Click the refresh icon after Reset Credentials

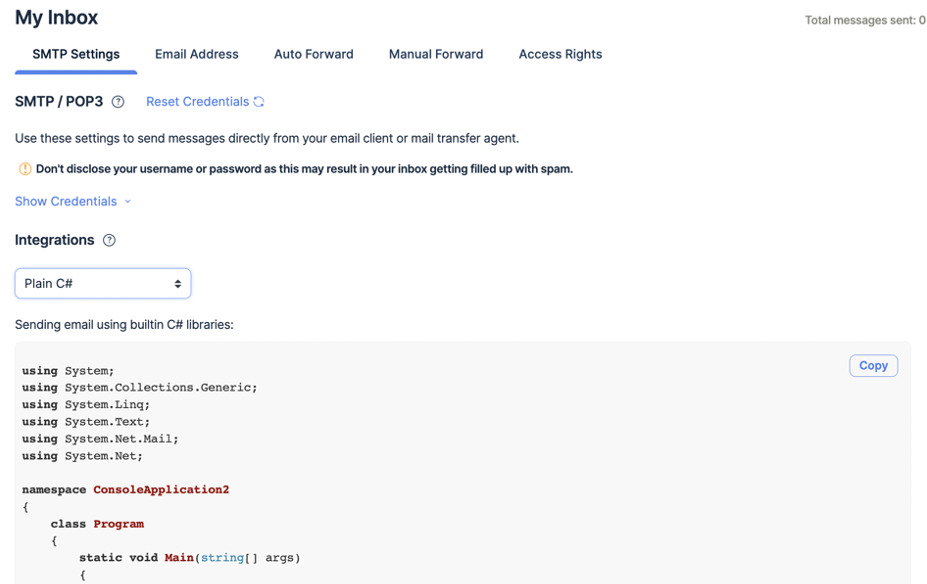259,102
